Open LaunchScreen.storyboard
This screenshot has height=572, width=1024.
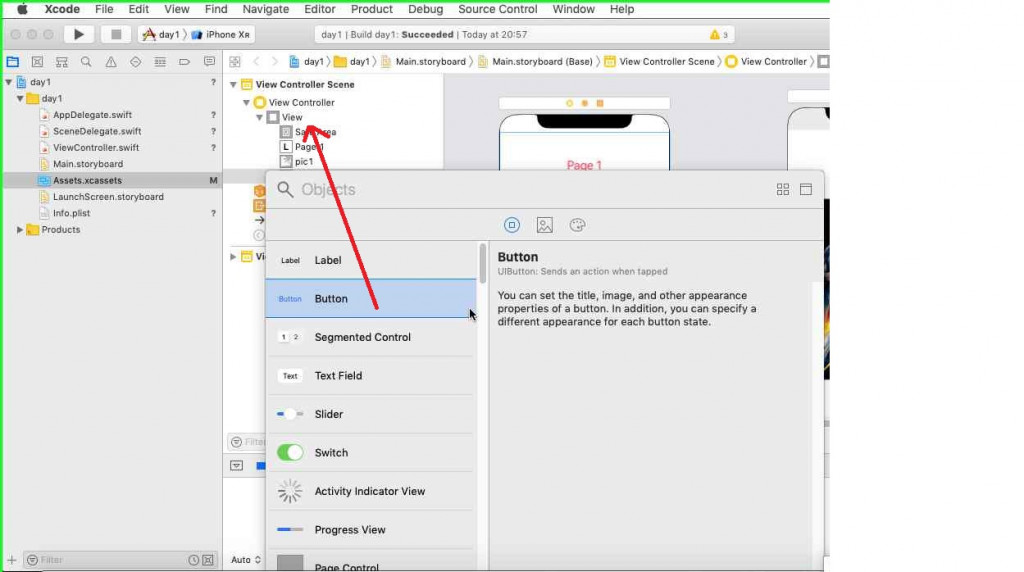point(108,197)
